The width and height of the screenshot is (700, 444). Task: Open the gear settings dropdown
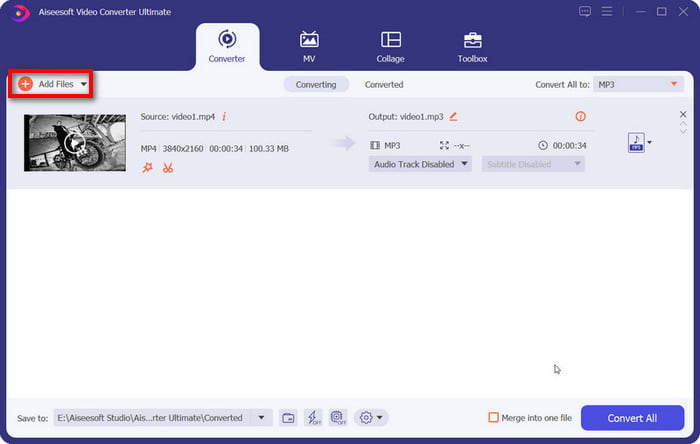coord(371,418)
